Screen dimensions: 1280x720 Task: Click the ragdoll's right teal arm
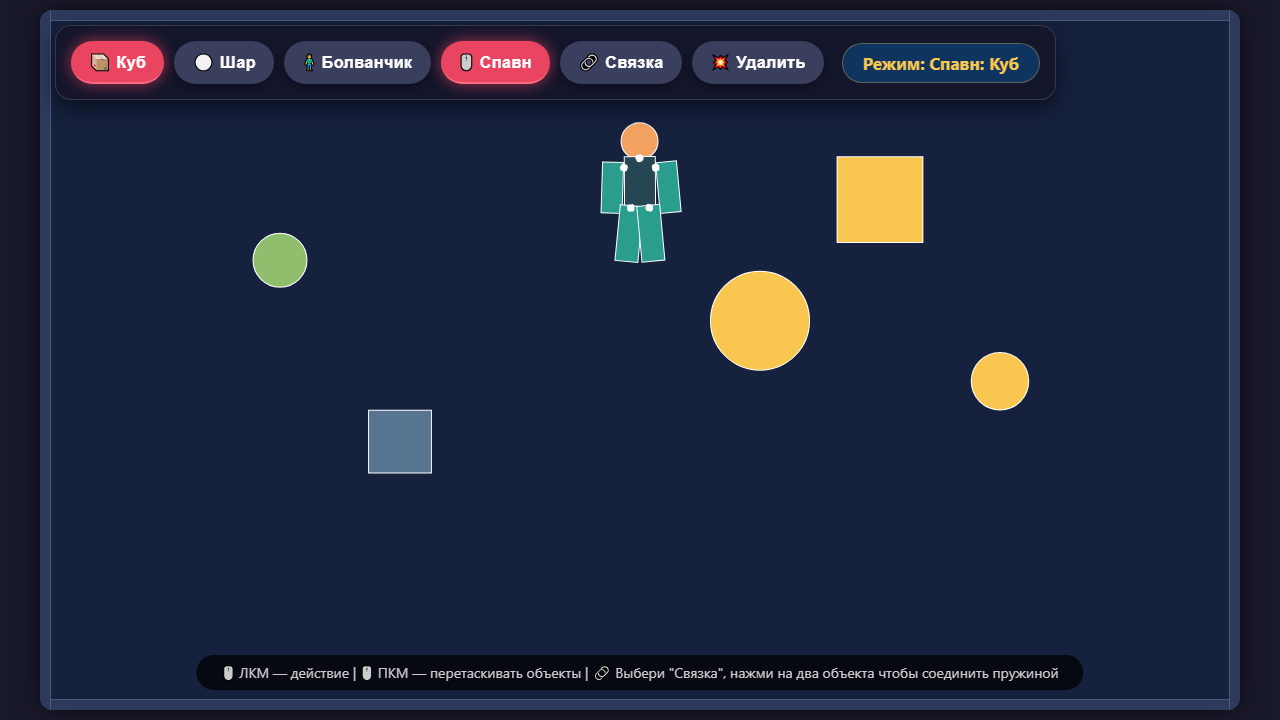pyautogui.click(x=668, y=187)
